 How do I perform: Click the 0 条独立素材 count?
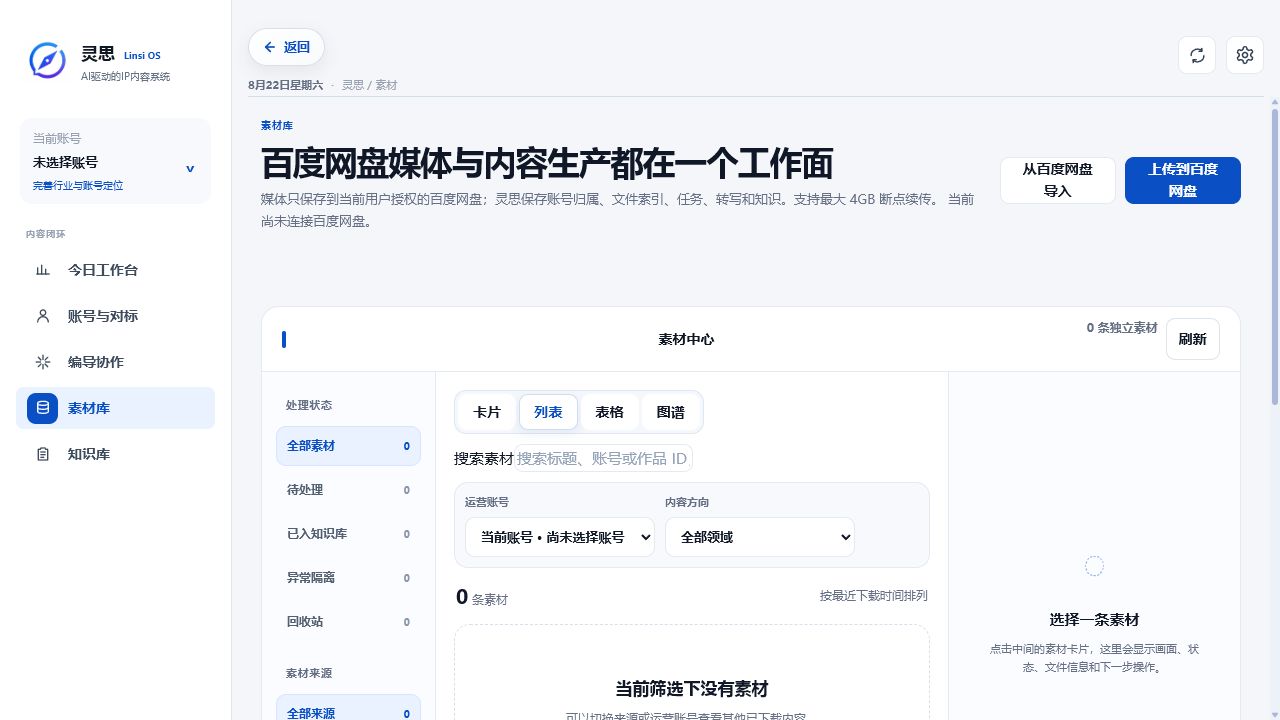pyautogui.click(x=1122, y=328)
